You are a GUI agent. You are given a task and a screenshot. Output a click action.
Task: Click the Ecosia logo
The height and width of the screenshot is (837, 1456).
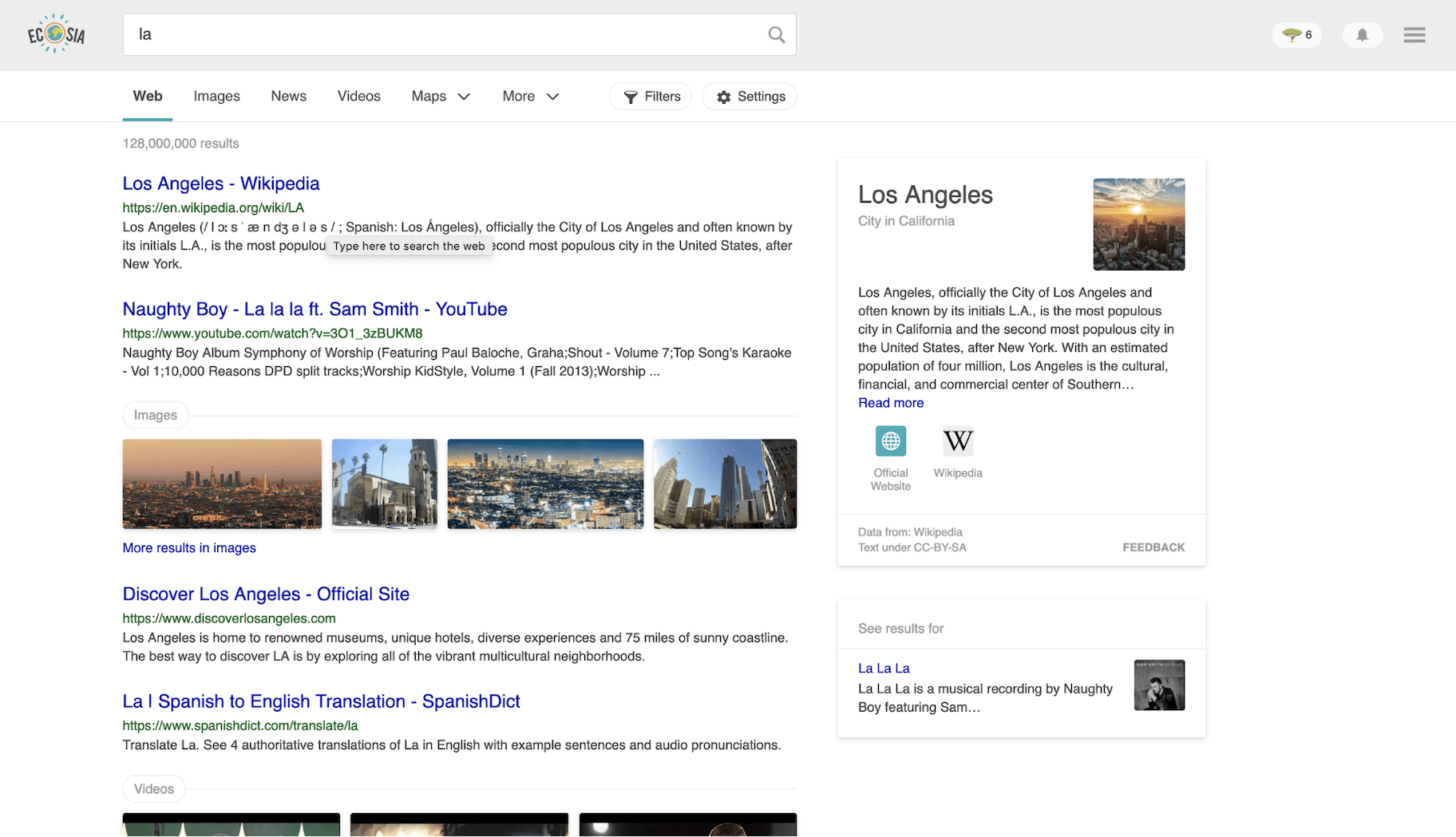55,34
